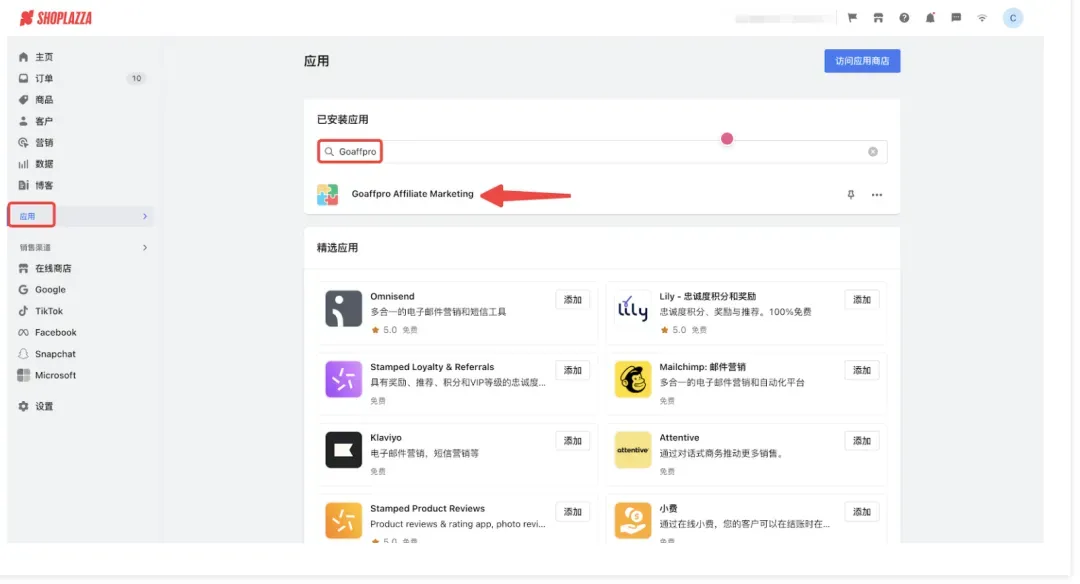Open the notifications bell
Viewport: 1080px width, 584px height.
[930, 18]
